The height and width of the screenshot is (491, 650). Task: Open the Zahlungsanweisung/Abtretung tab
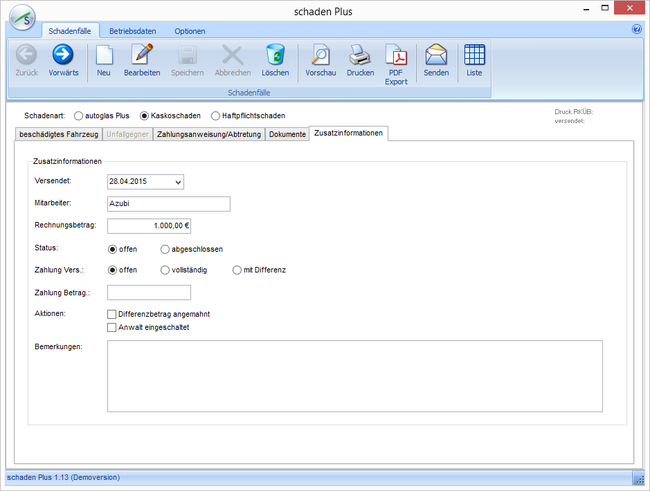pyautogui.click(x=208, y=134)
